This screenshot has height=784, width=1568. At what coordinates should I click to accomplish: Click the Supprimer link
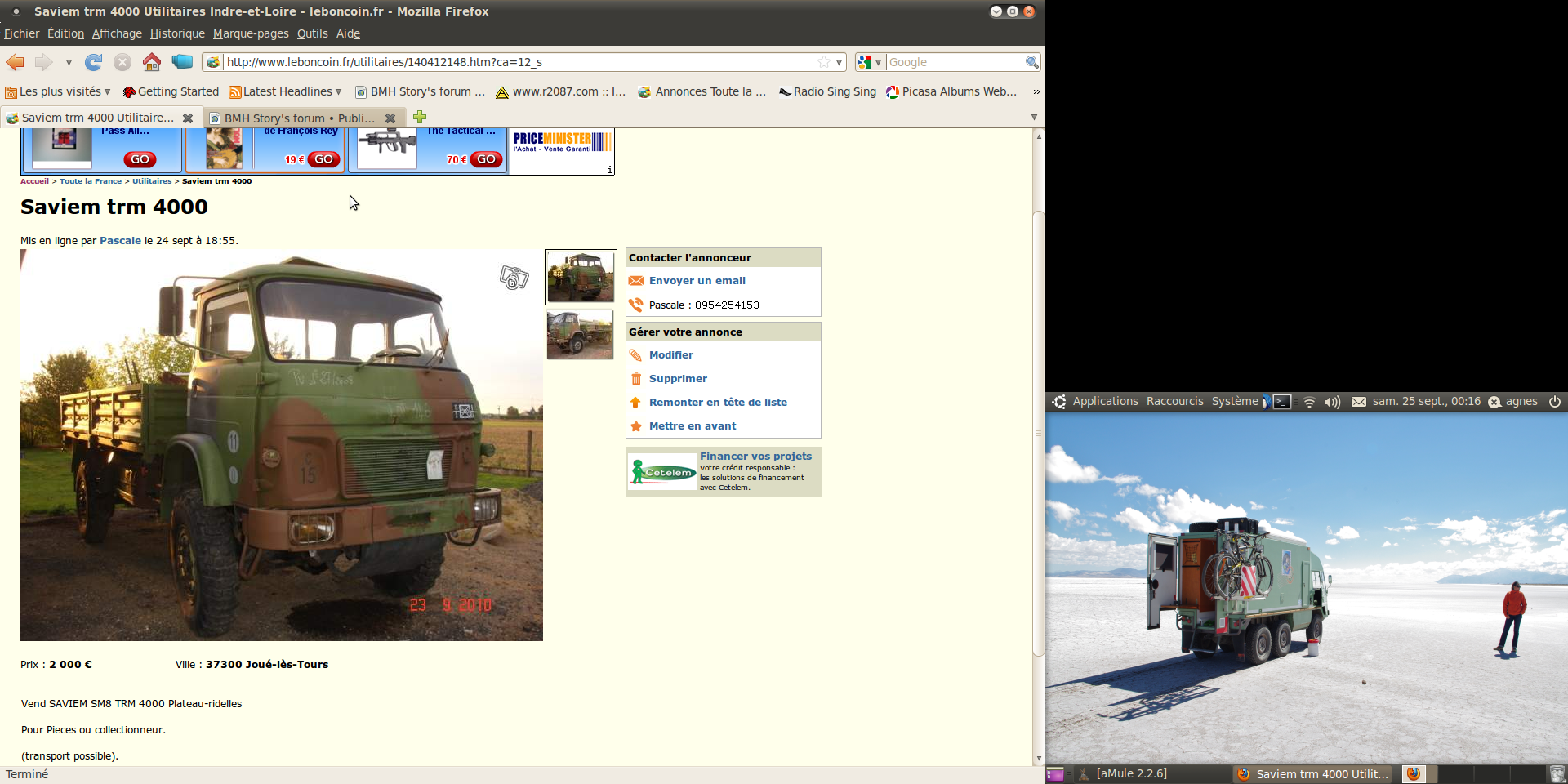pyautogui.click(x=678, y=379)
